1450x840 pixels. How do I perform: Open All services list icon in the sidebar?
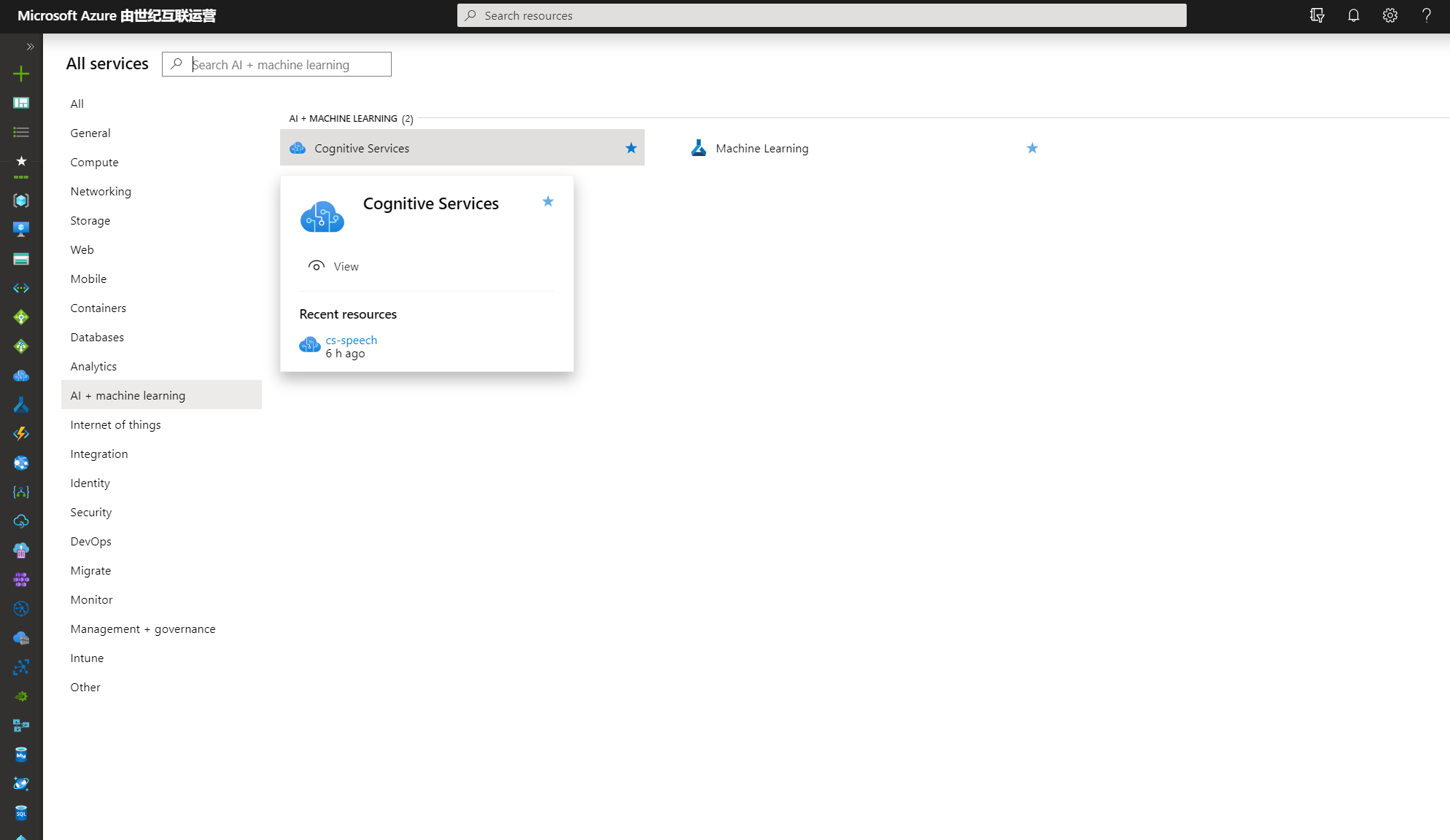[21, 132]
